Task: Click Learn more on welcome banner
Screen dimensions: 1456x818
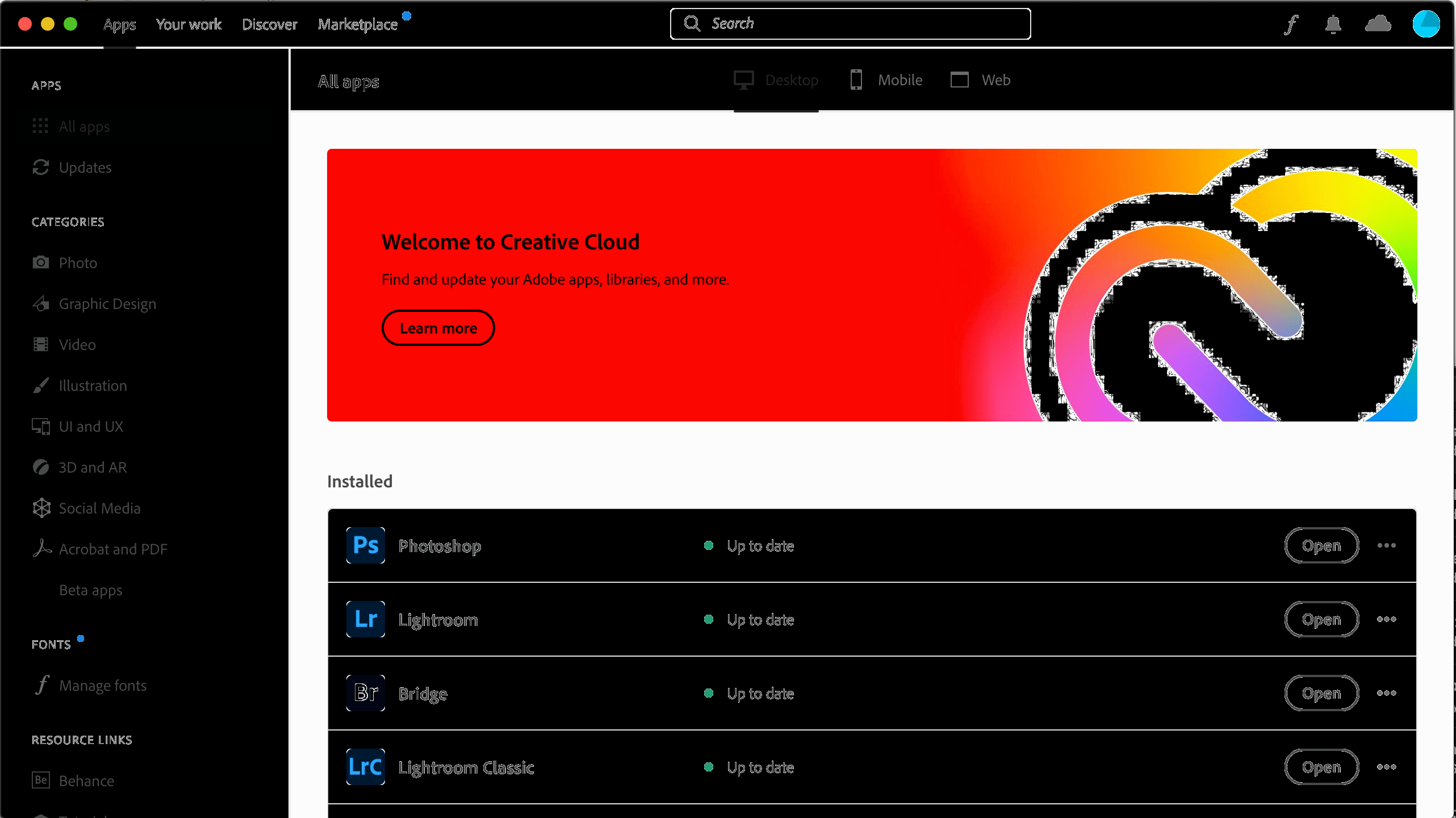Action: [x=438, y=328]
